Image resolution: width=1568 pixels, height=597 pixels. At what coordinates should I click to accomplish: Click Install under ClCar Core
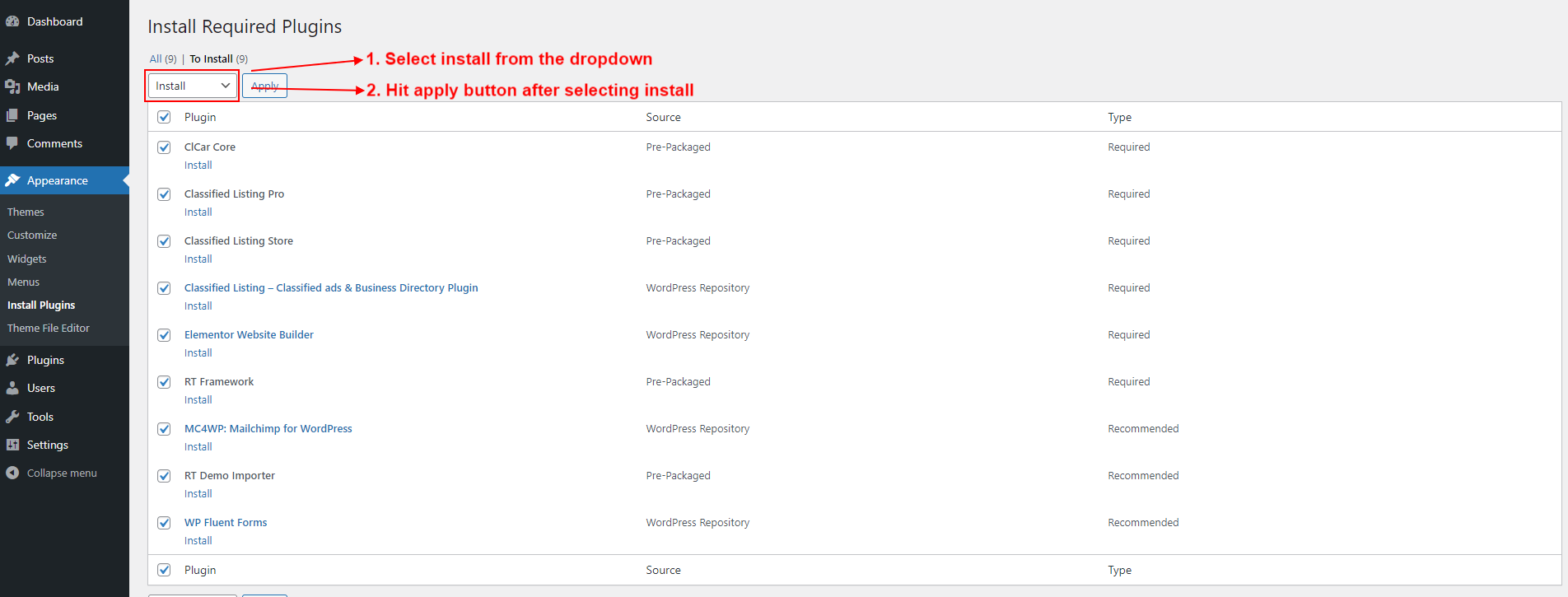(198, 165)
